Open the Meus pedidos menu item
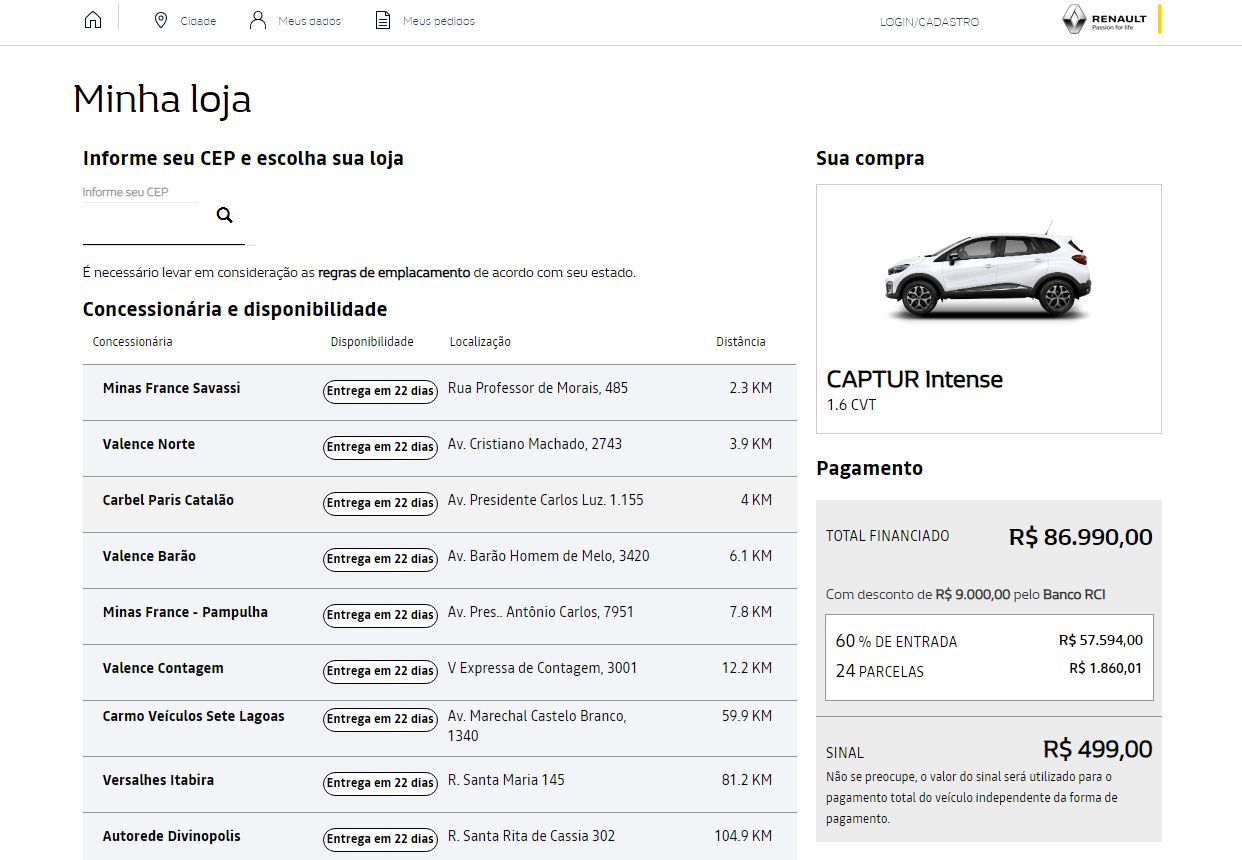 click(439, 21)
